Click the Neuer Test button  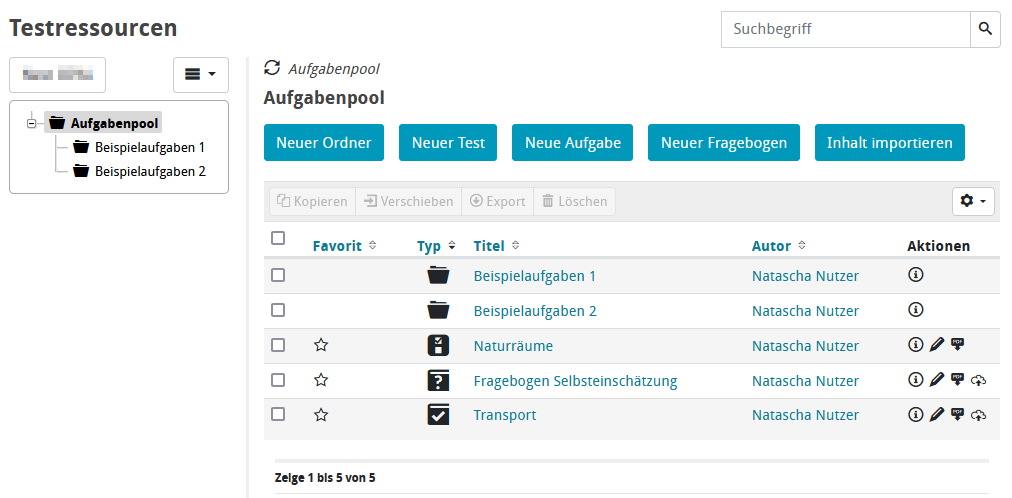coord(448,143)
